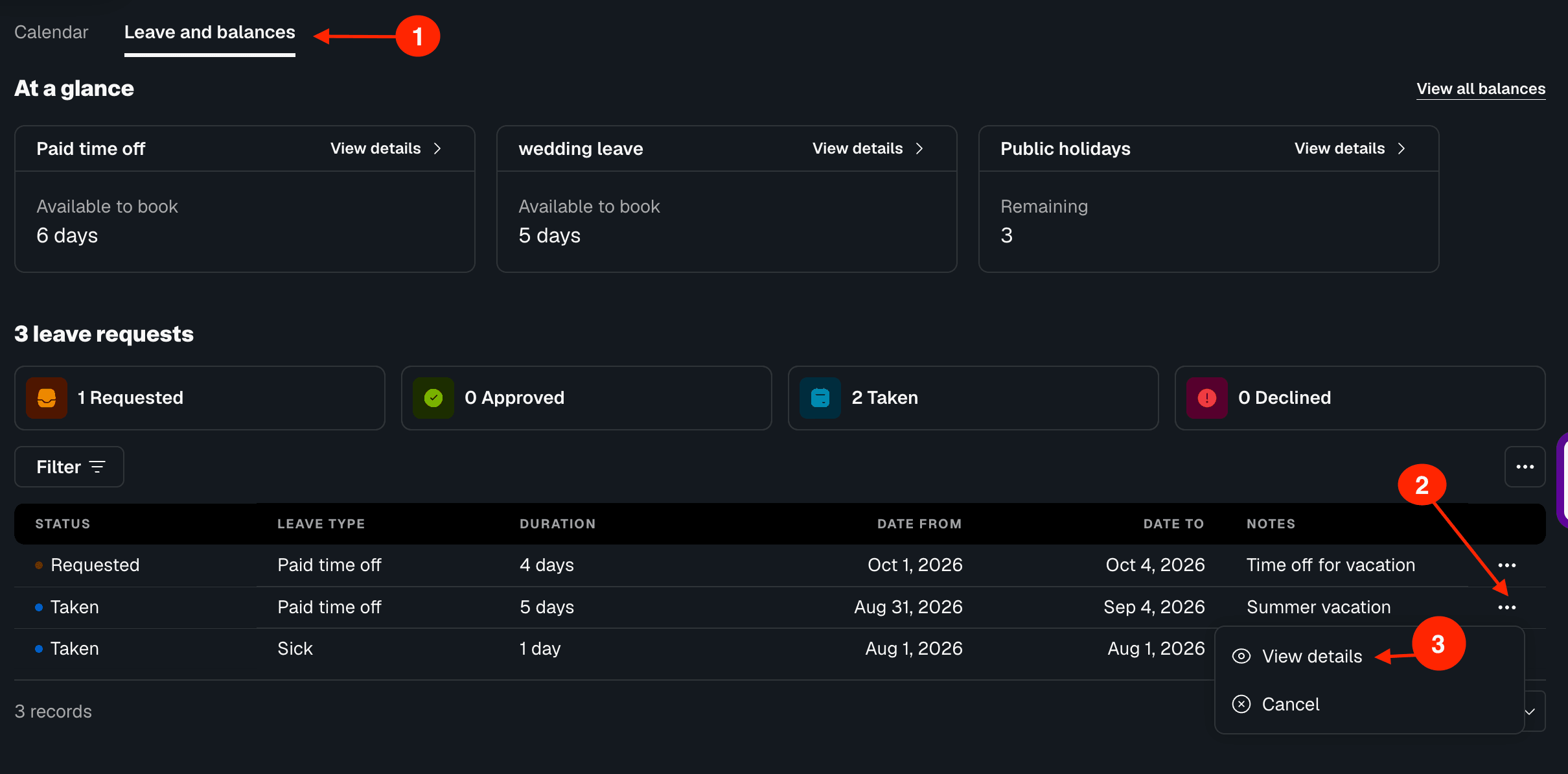Filter by 2 Taken card

[x=973, y=397]
